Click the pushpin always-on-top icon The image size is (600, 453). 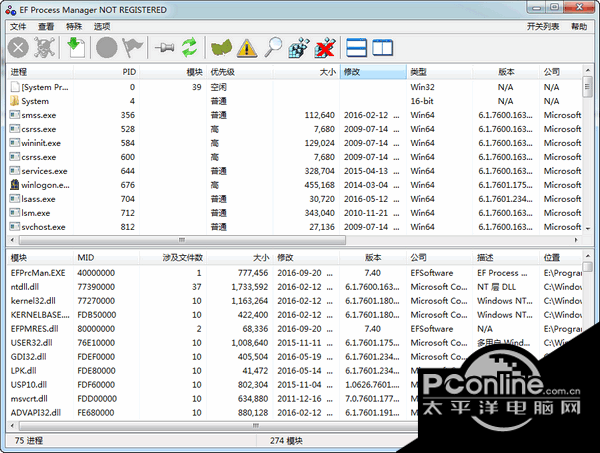pos(164,48)
